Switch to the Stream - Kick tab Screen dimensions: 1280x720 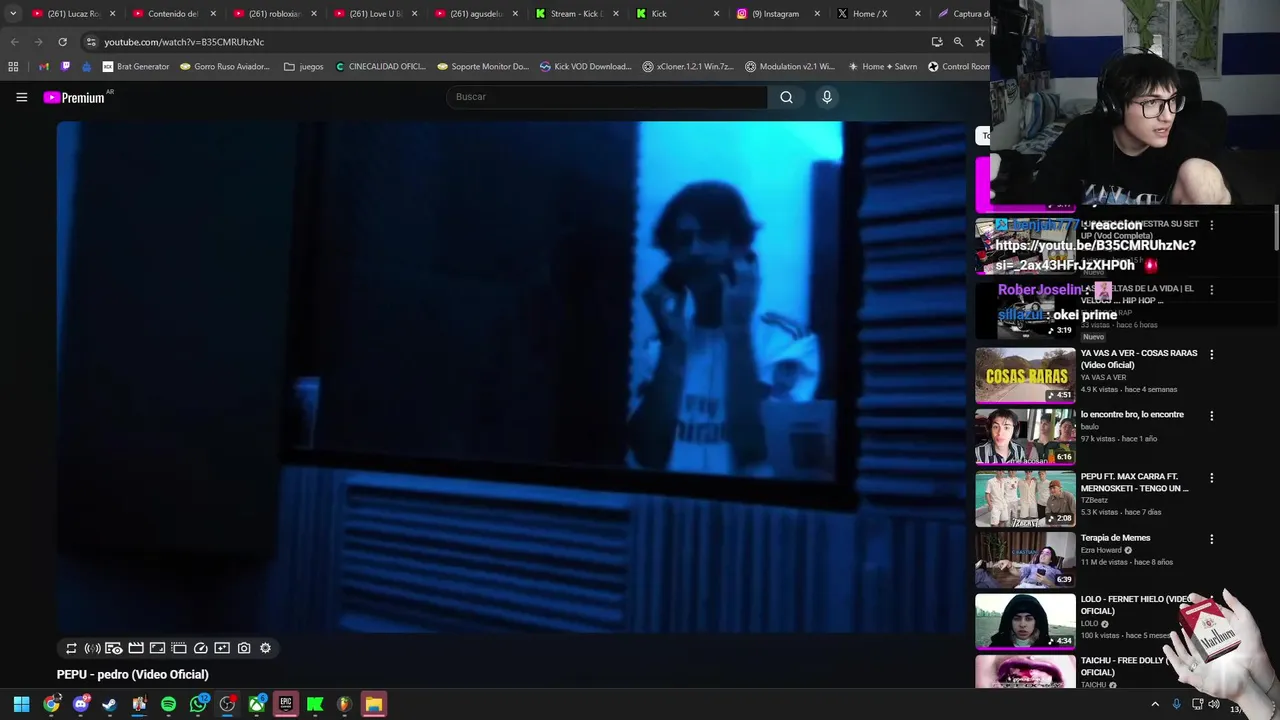pos(576,14)
